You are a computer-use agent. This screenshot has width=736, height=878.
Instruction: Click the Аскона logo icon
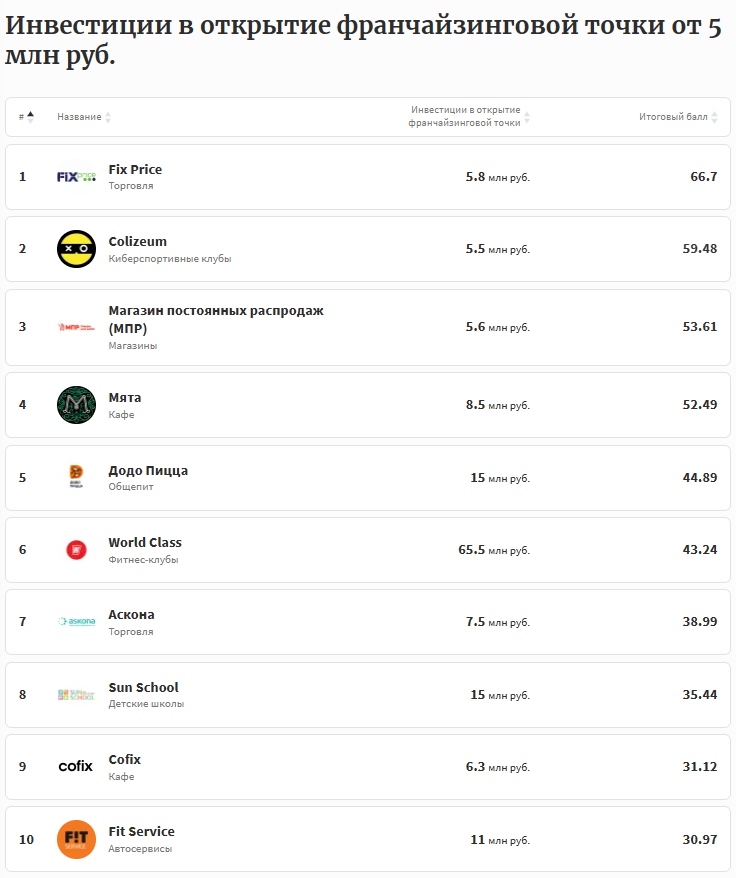tap(76, 621)
